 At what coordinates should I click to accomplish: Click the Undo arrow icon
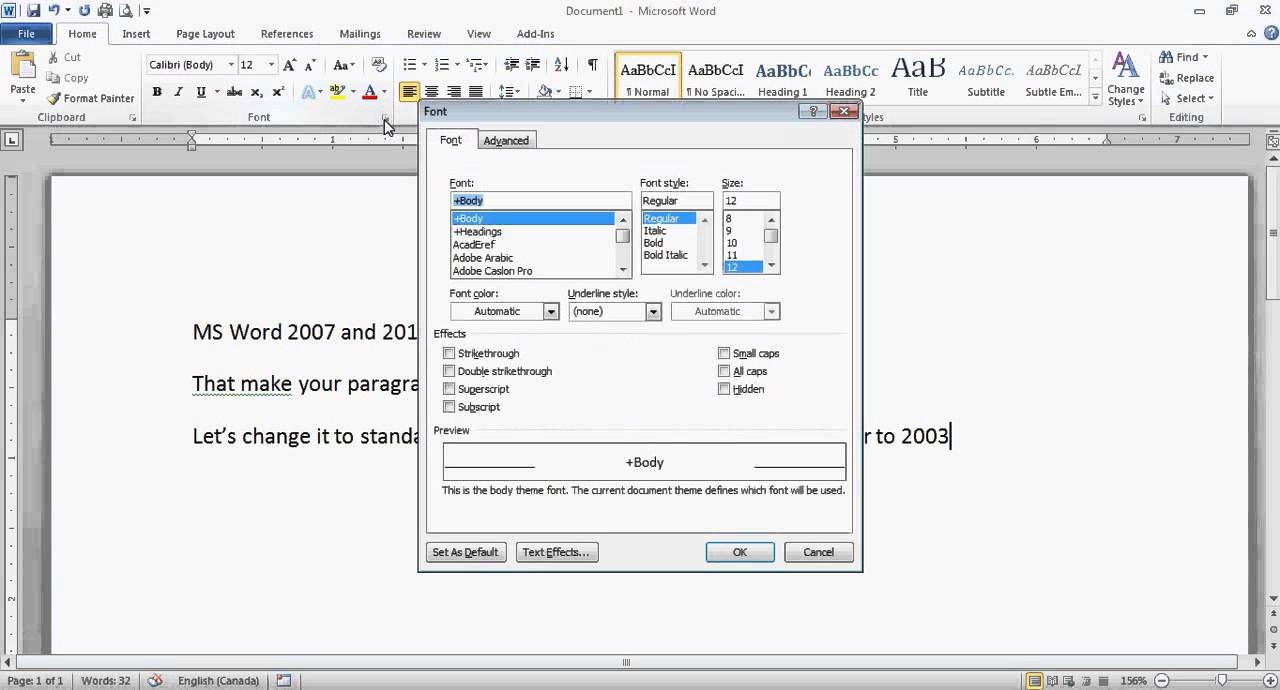(x=54, y=11)
